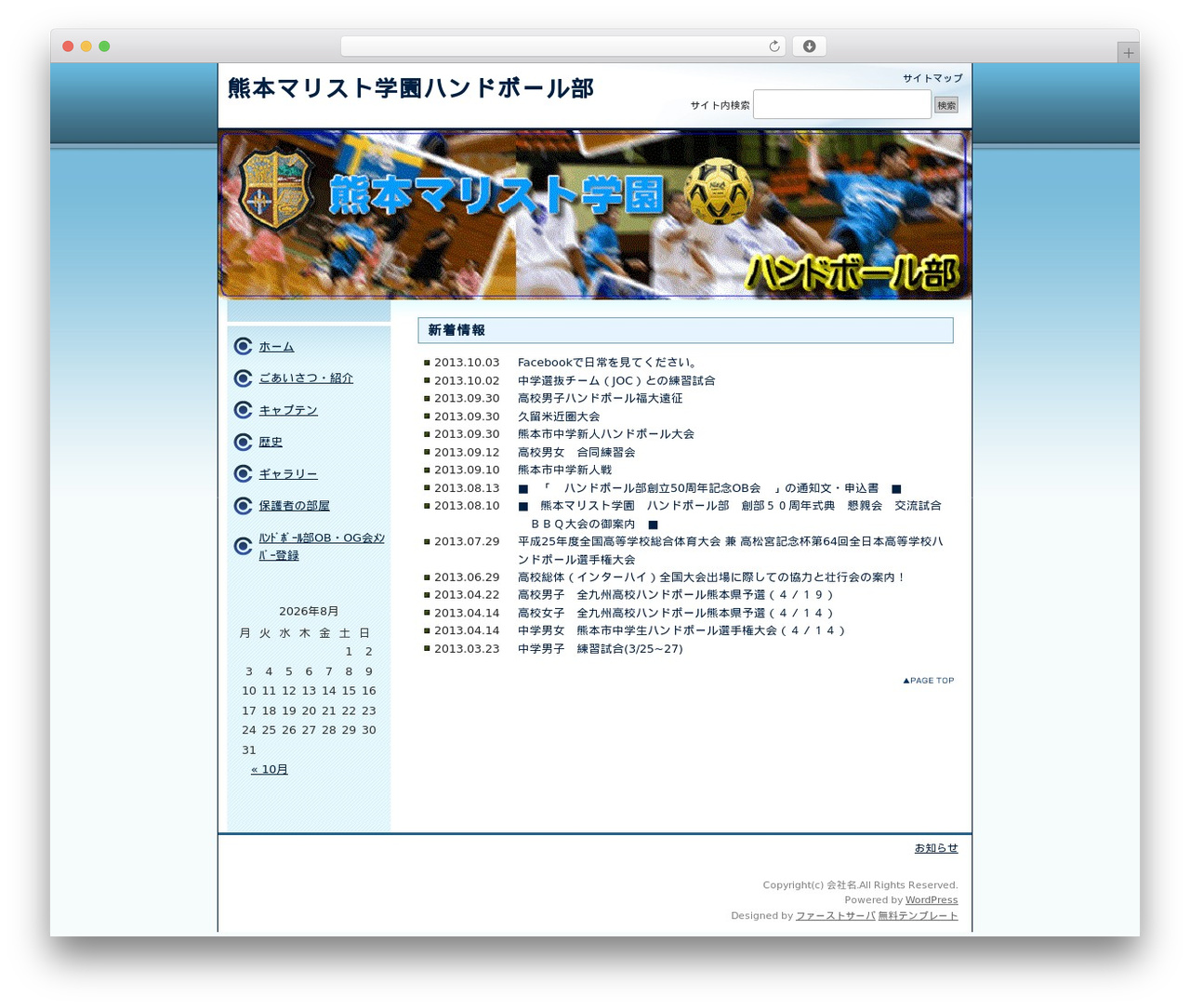Click the 検索 search button
Viewport: 1190px width, 1008px height.
[946, 105]
